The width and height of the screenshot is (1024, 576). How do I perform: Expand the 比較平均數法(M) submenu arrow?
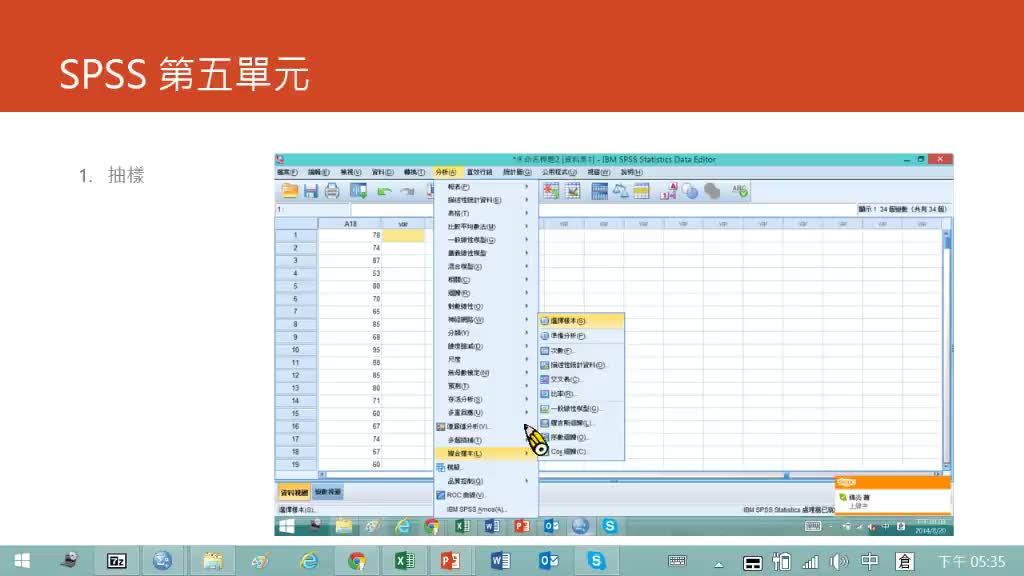[x=527, y=227]
